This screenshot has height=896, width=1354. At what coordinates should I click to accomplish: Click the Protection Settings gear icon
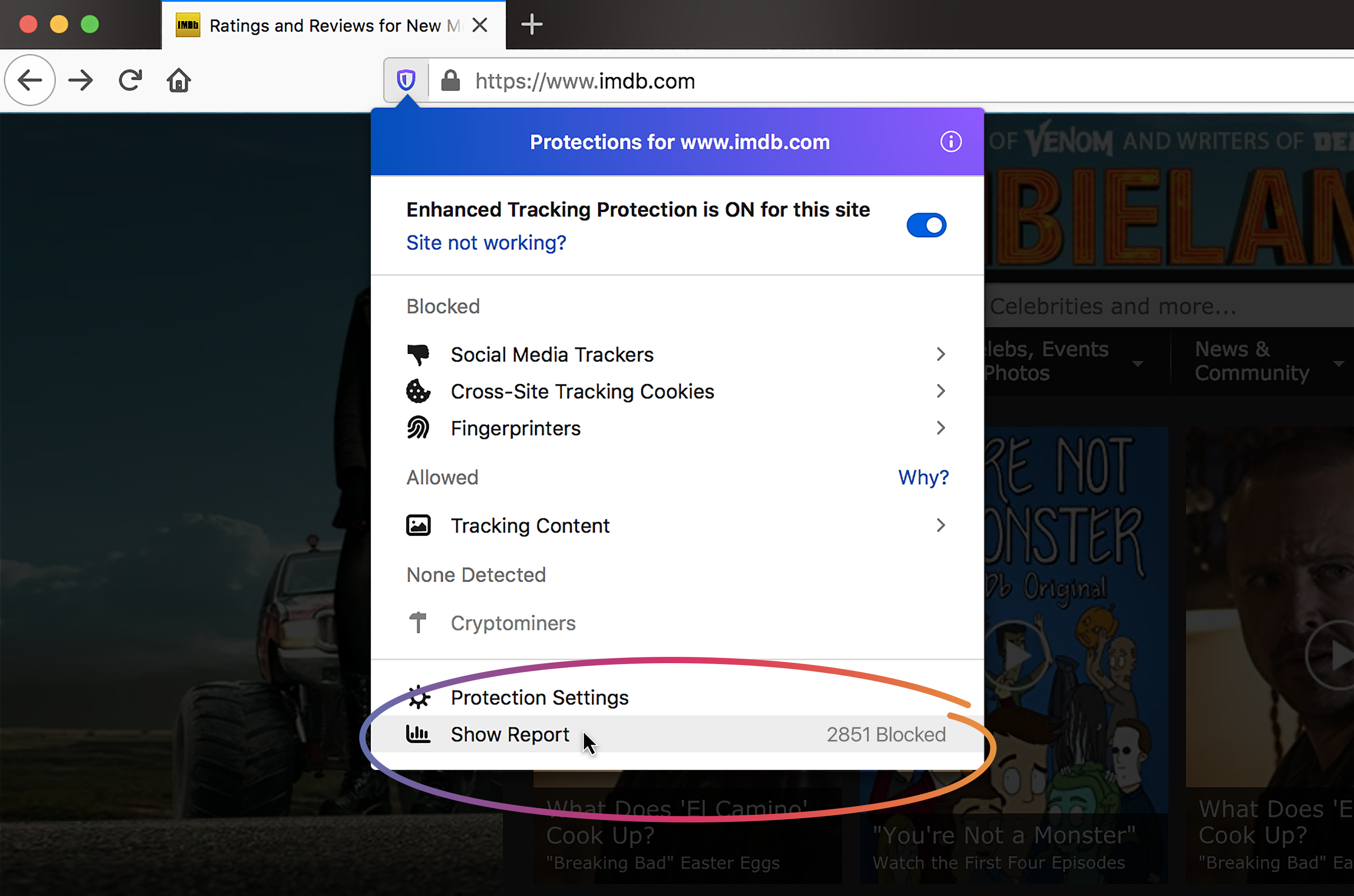[x=418, y=697]
